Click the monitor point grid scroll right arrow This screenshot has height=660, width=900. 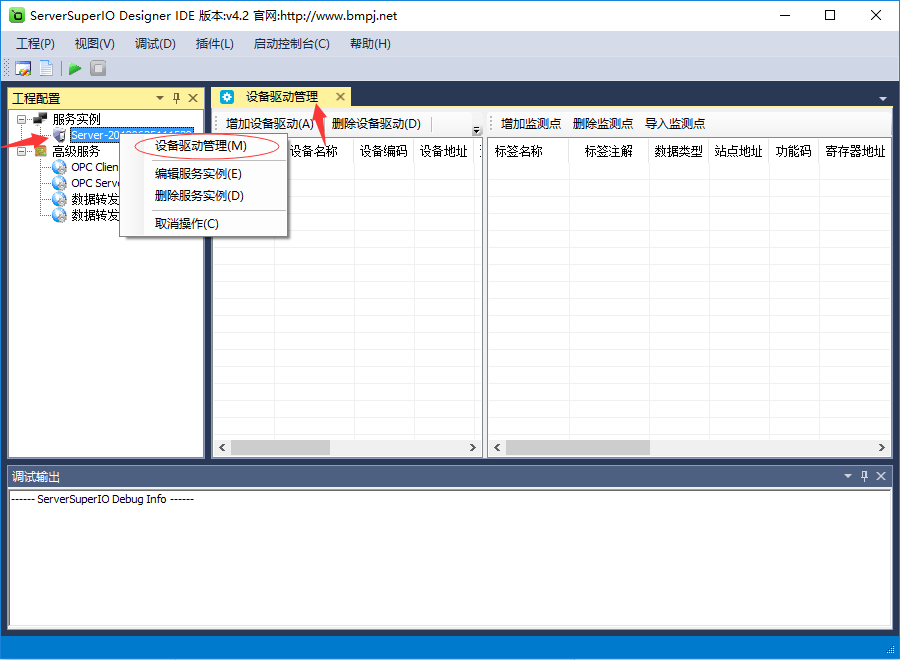(882, 448)
